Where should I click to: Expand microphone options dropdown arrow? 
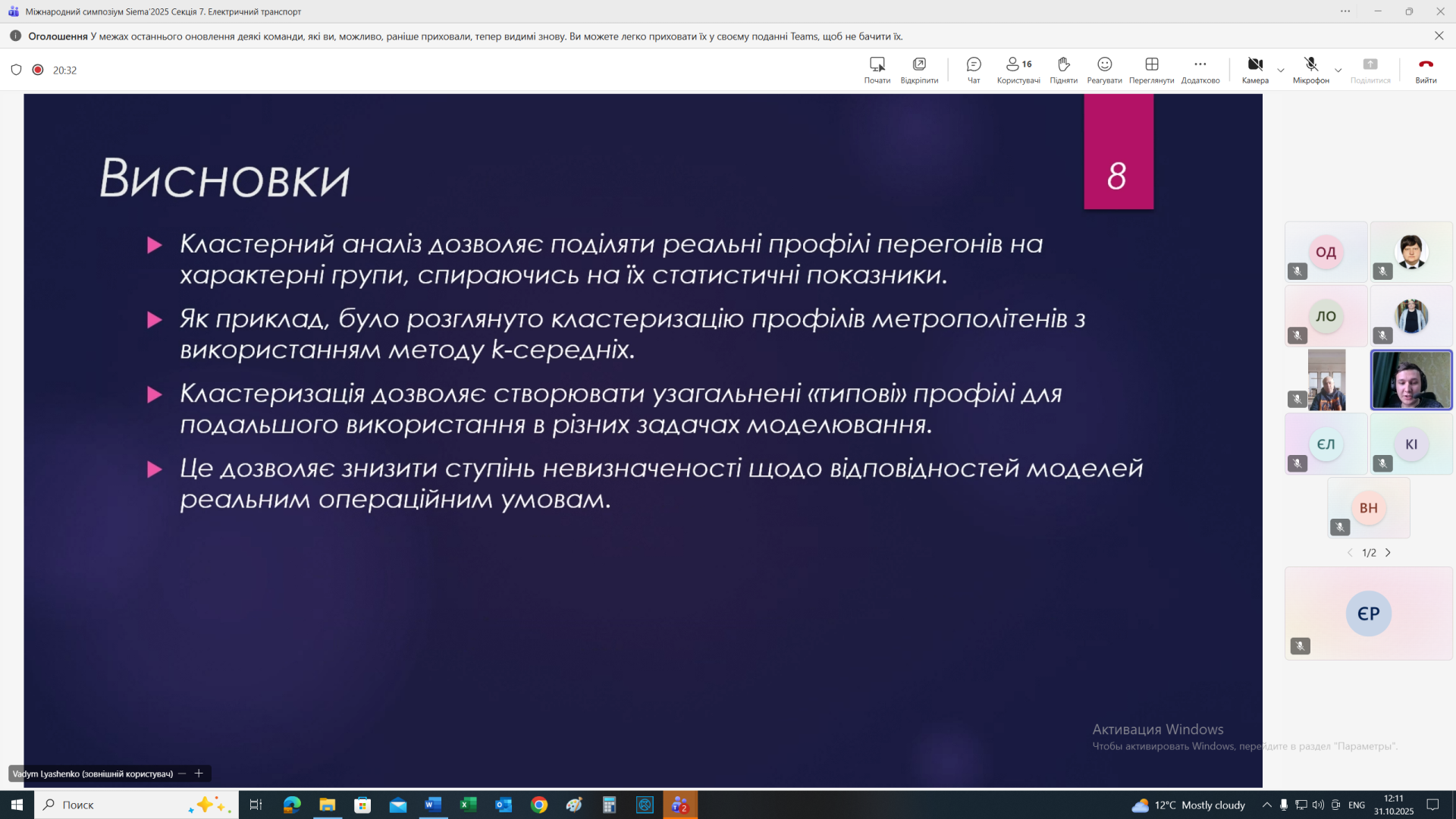[1338, 71]
